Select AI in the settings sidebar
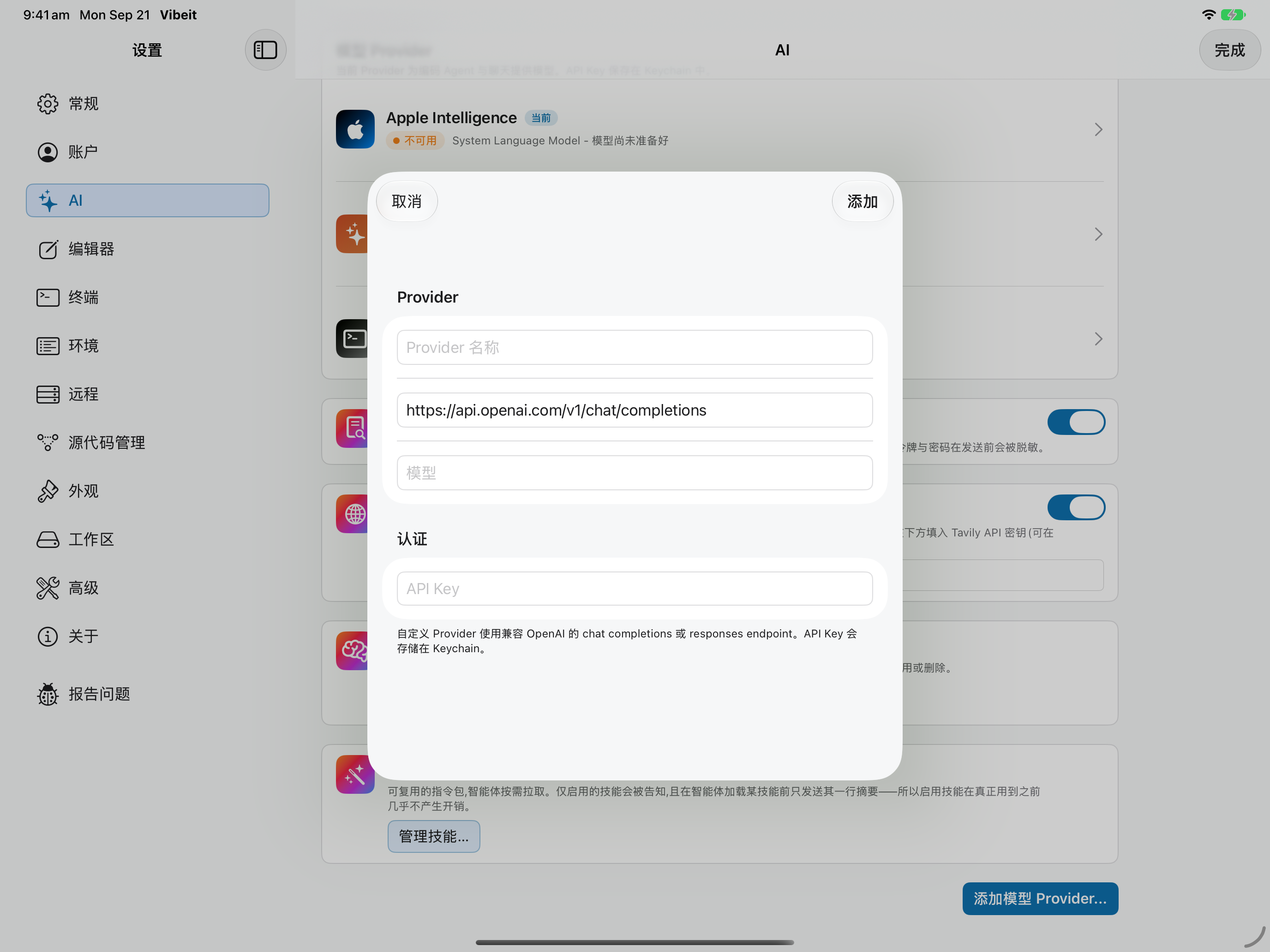The height and width of the screenshot is (952, 1270). pyautogui.click(x=148, y=200)
